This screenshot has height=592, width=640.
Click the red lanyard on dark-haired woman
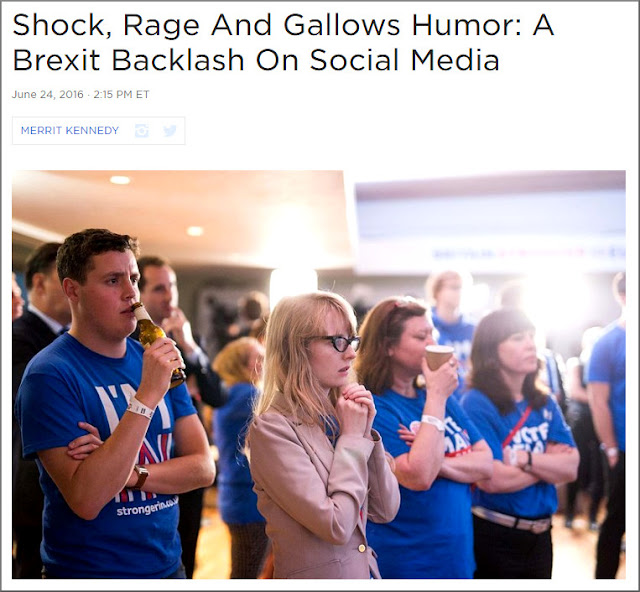(517, 427)
